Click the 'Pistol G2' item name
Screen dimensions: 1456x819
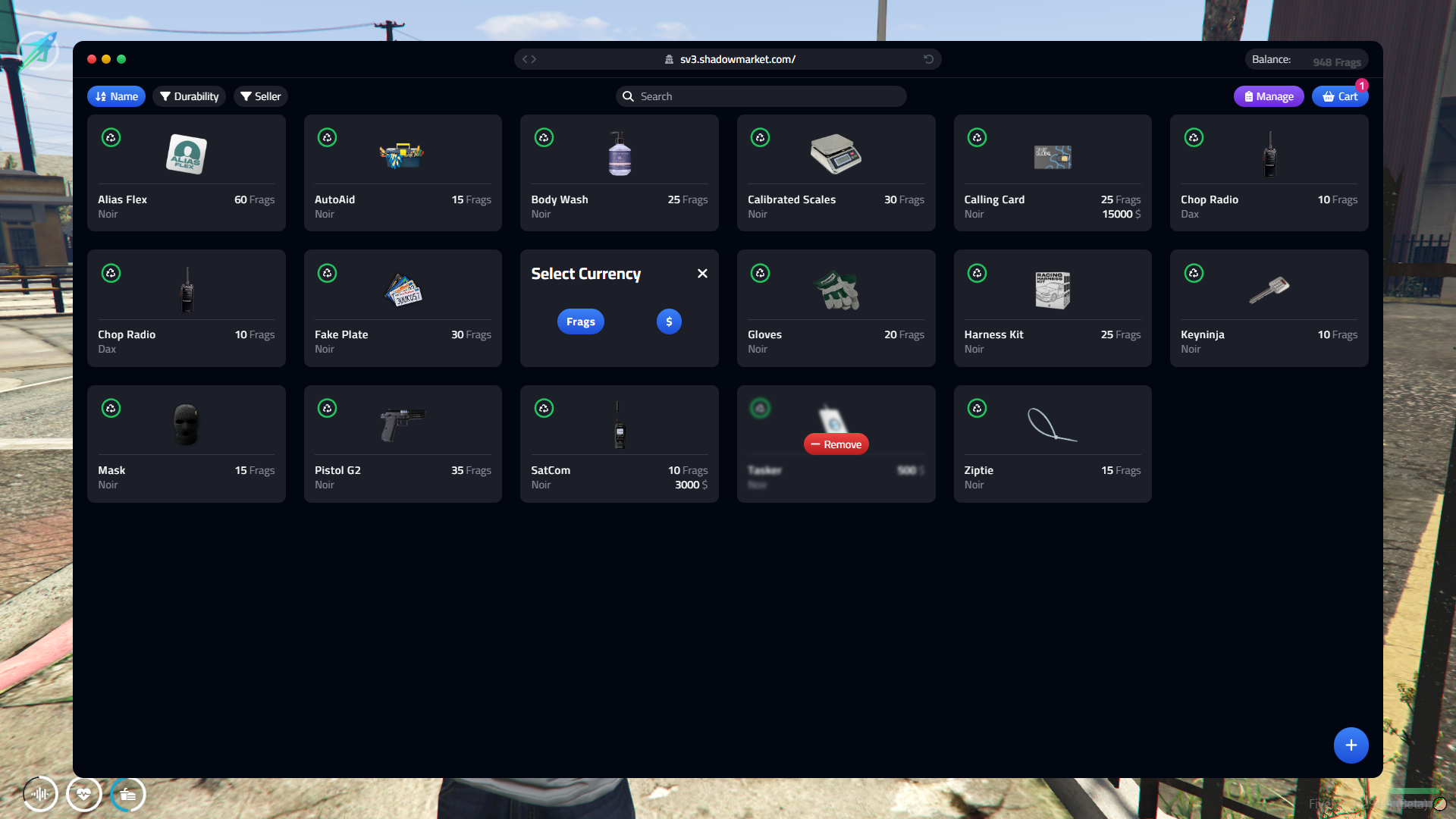(x=338, y=471)
